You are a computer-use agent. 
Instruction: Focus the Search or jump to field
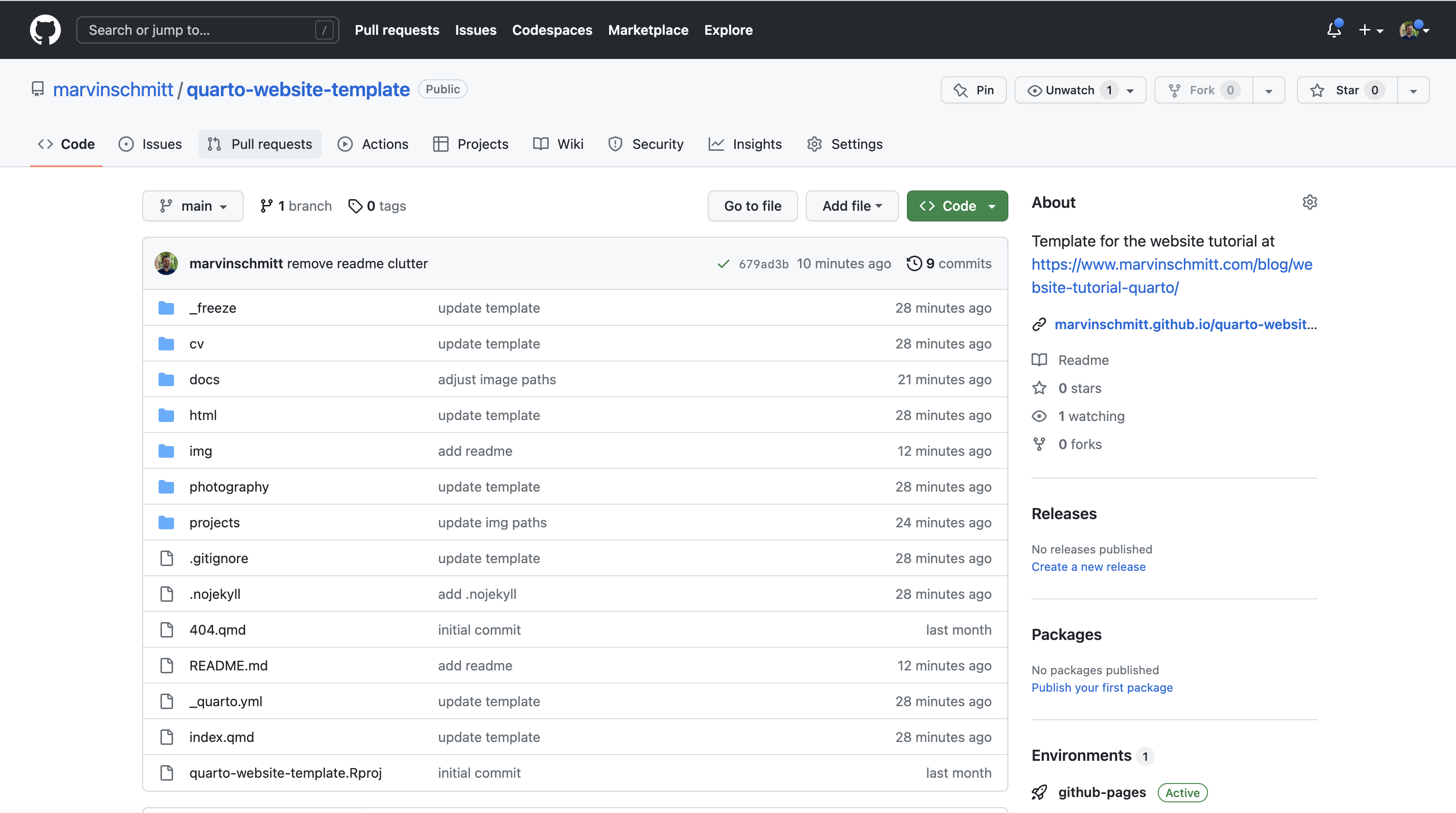[x=207, y=30]
